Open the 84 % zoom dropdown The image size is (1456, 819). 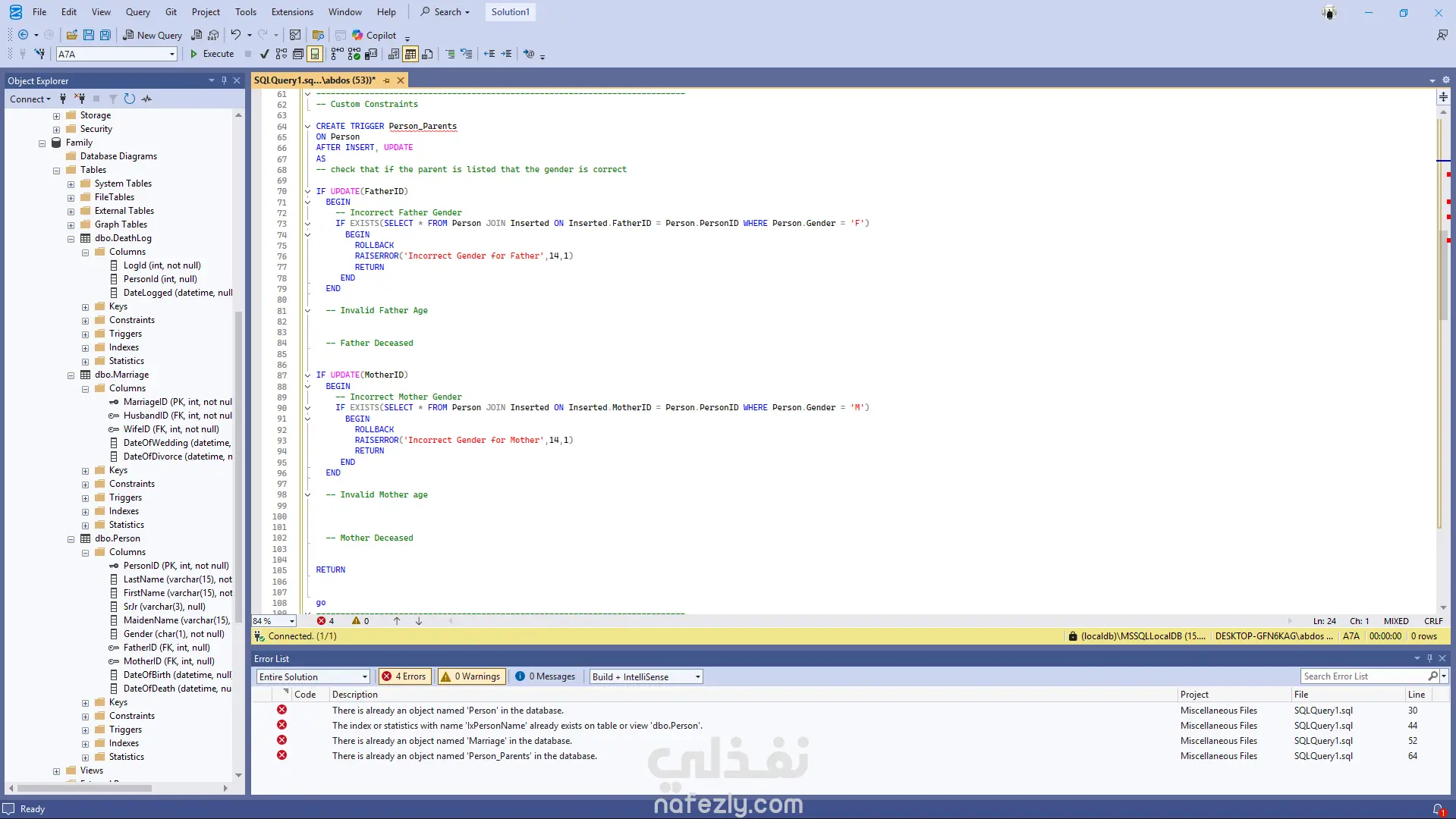(292, 621)
